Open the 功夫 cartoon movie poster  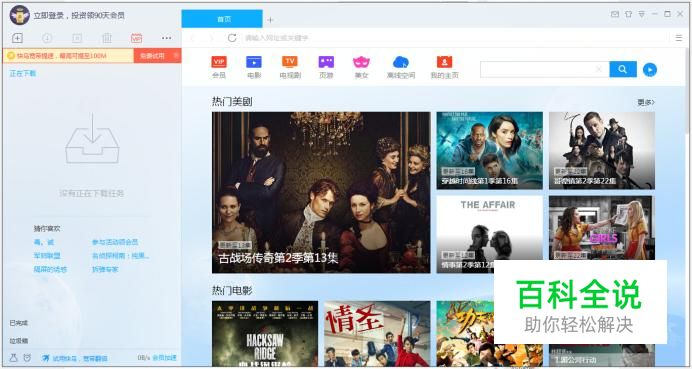465,333
